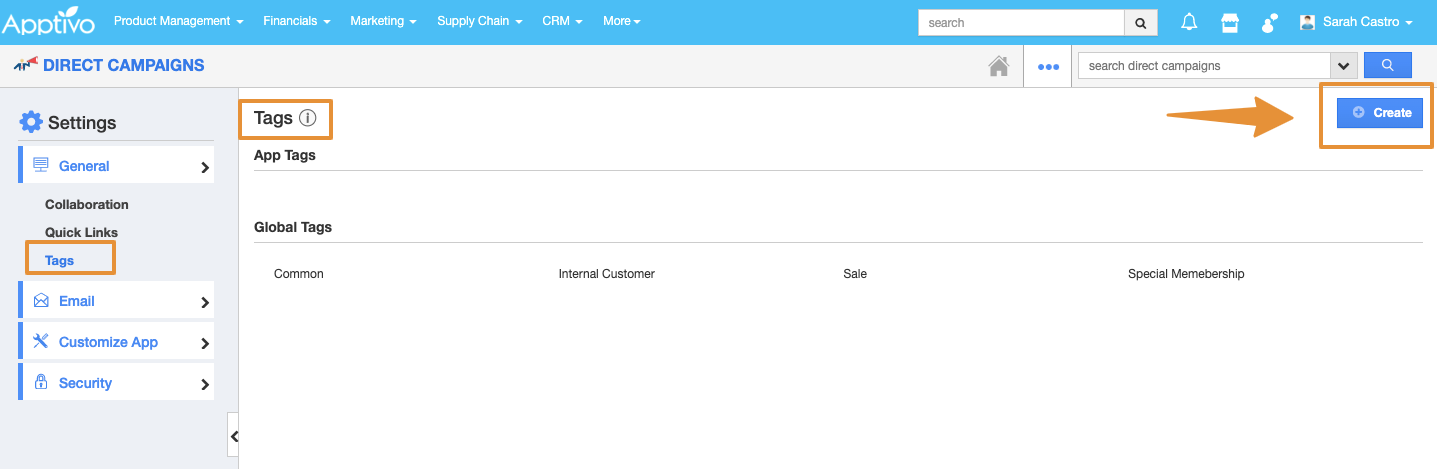Click the home icon

point(998,66)
